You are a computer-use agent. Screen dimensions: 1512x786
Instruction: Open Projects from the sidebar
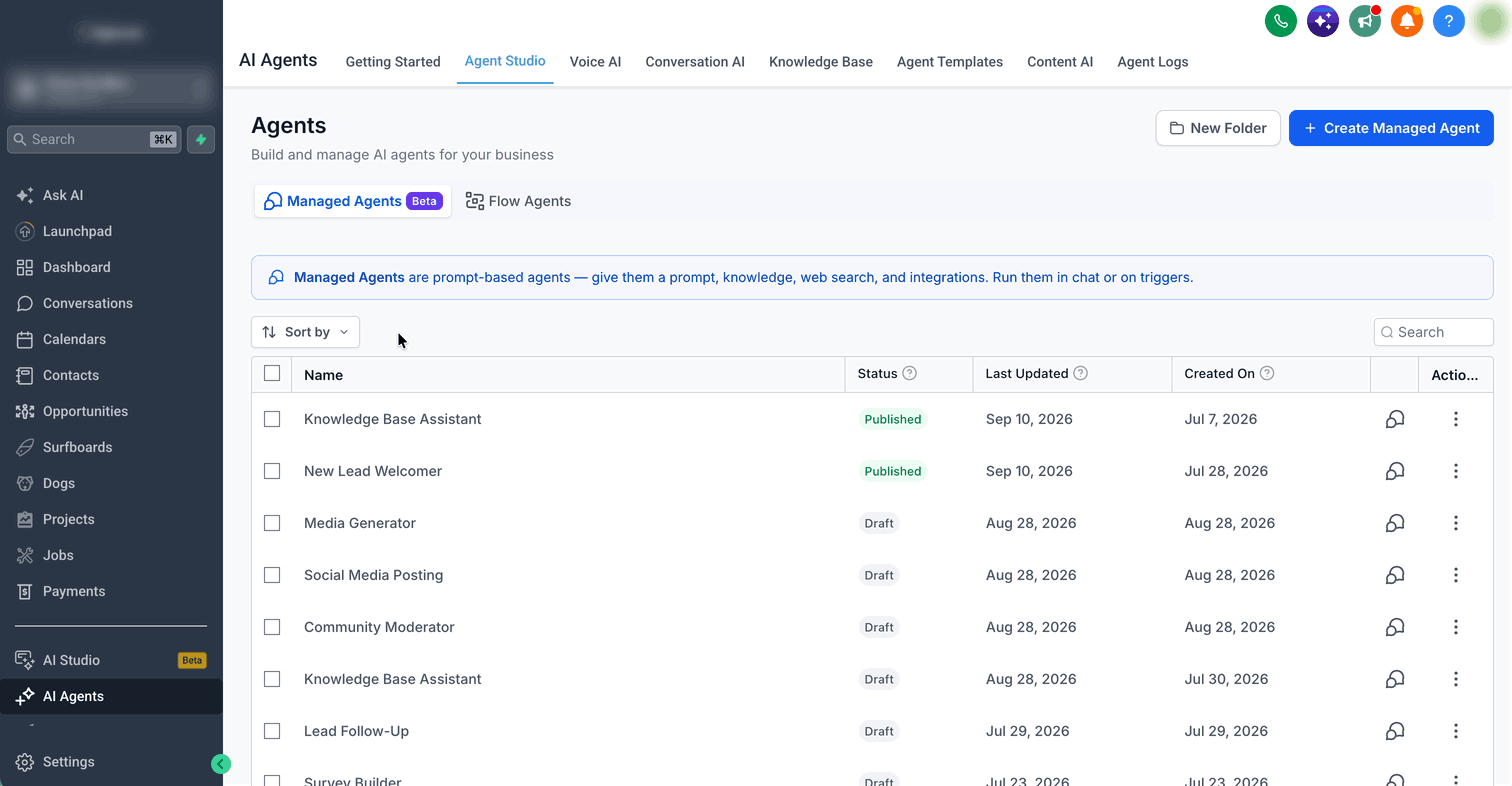coord(111,519)
